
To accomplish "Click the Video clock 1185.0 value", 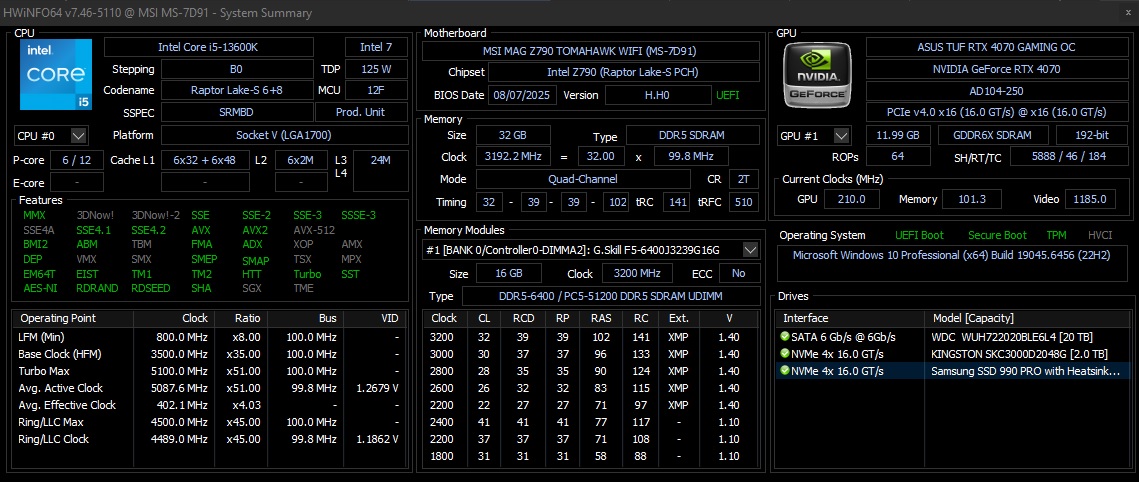I will (x=1091, y=200).
